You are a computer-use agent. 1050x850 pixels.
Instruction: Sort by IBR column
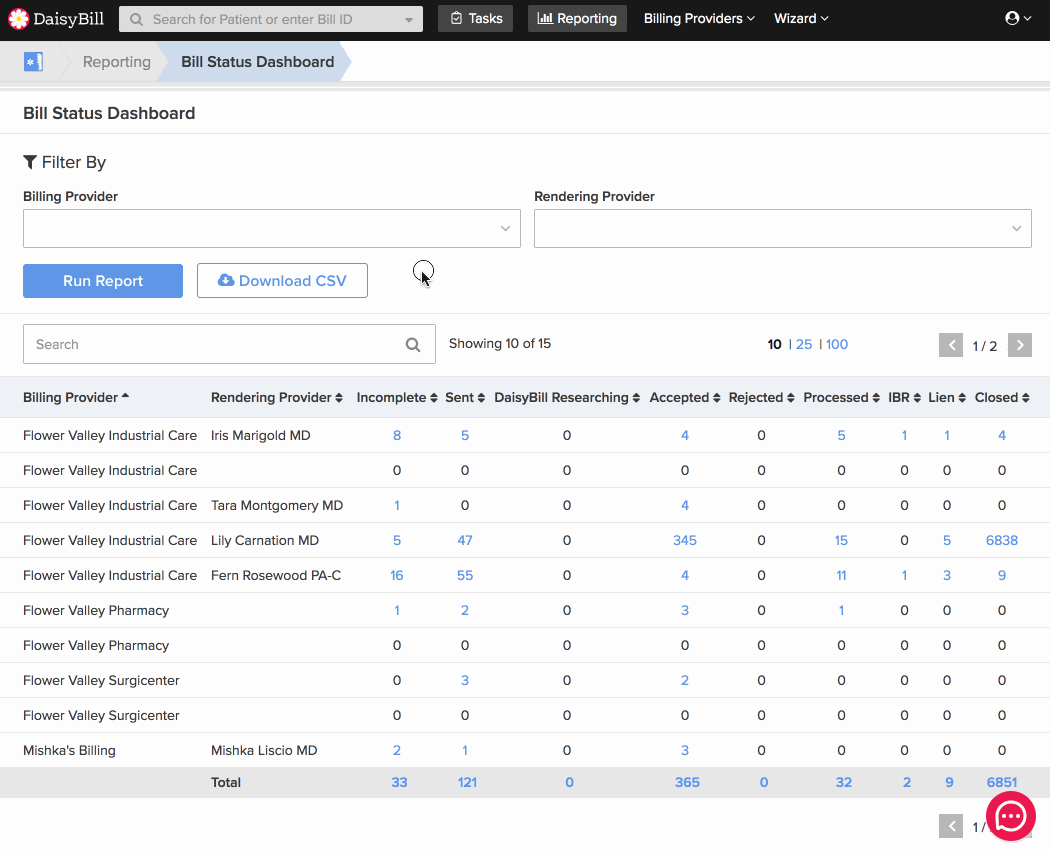click(904, 397)
